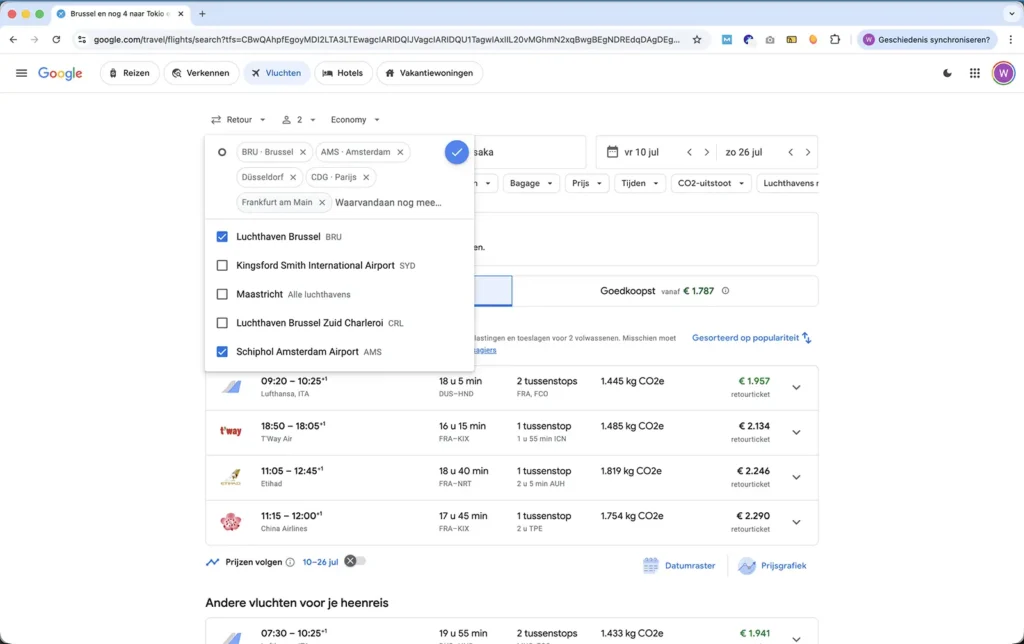Confirm airports with the blue checkmark button

click(456, 152)
